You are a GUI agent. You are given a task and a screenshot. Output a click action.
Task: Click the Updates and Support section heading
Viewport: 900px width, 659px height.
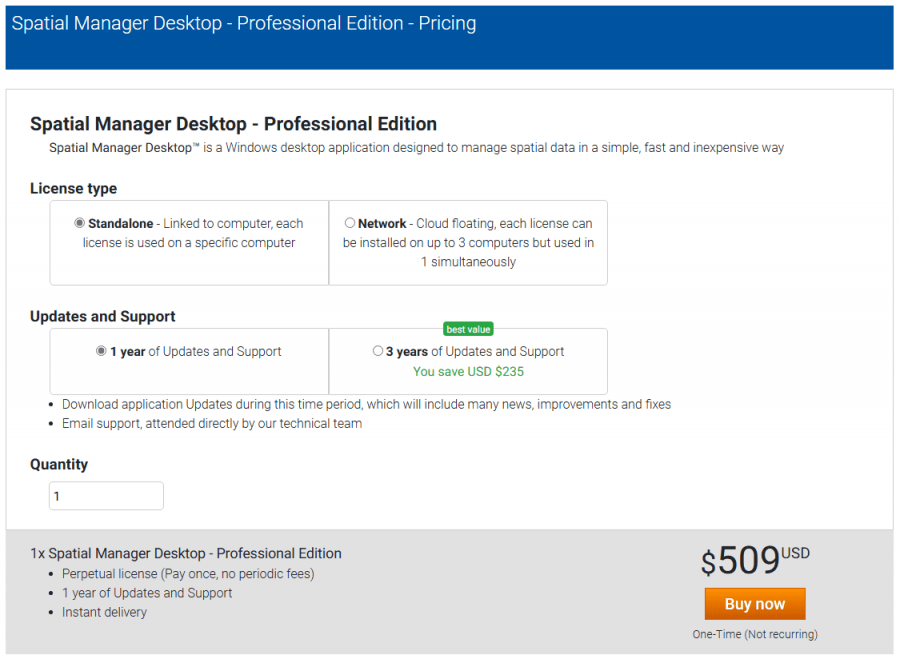point(101,316)
